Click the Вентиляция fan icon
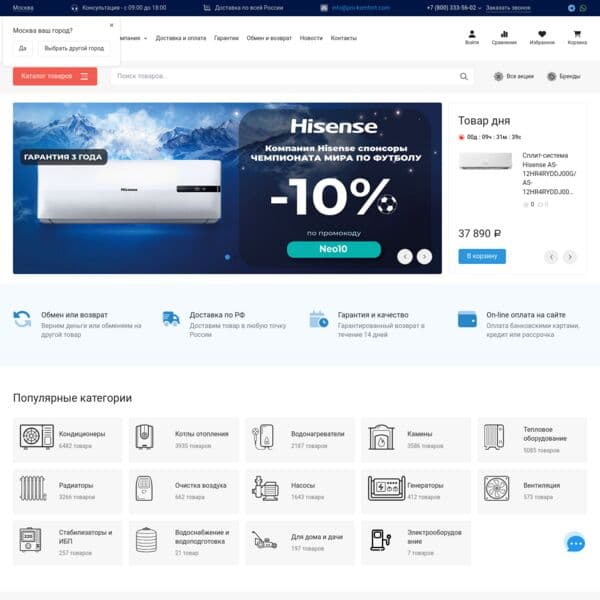Image resolution: width=600 pixels, height=600 pixels. coord(497,488)
